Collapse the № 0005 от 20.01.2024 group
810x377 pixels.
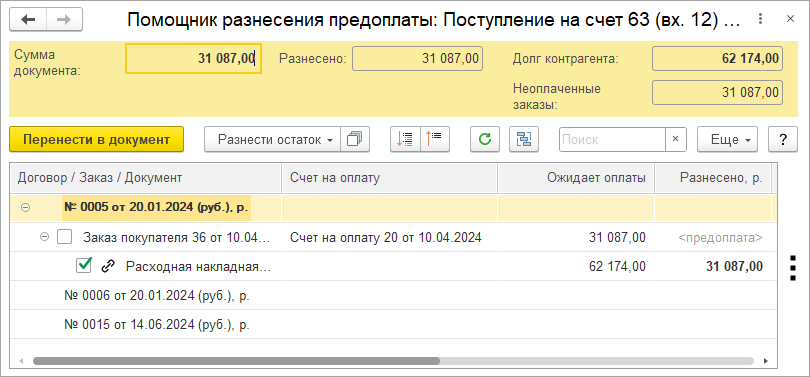pyautogui.click(x=25, y=208)
